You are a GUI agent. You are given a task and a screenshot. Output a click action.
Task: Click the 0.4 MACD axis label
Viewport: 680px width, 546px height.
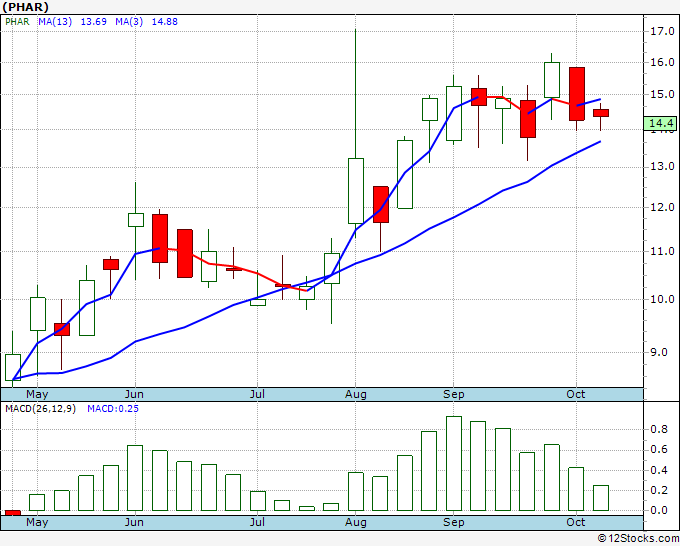pyautogui.click(x=659, y=470)
